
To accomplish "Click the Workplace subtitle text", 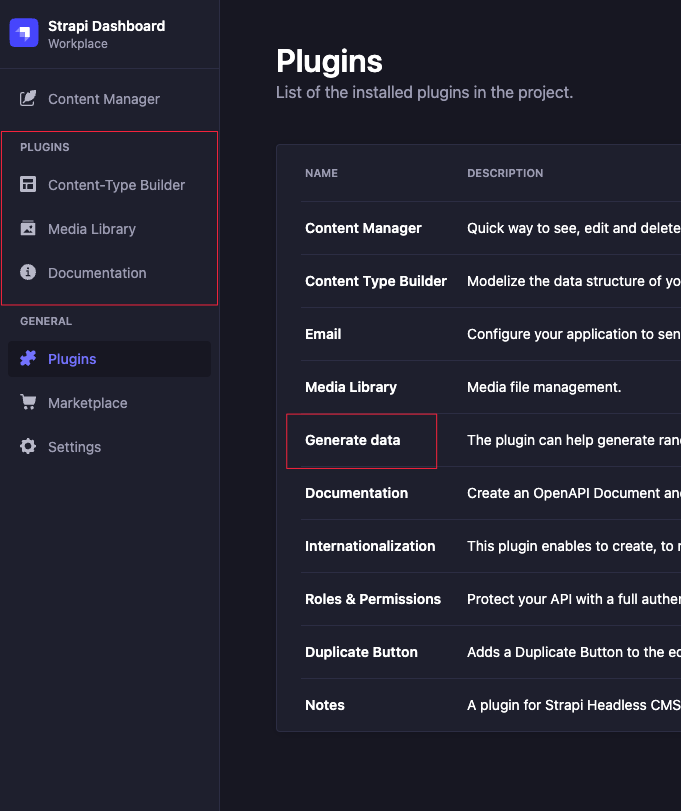I will 78,44.
